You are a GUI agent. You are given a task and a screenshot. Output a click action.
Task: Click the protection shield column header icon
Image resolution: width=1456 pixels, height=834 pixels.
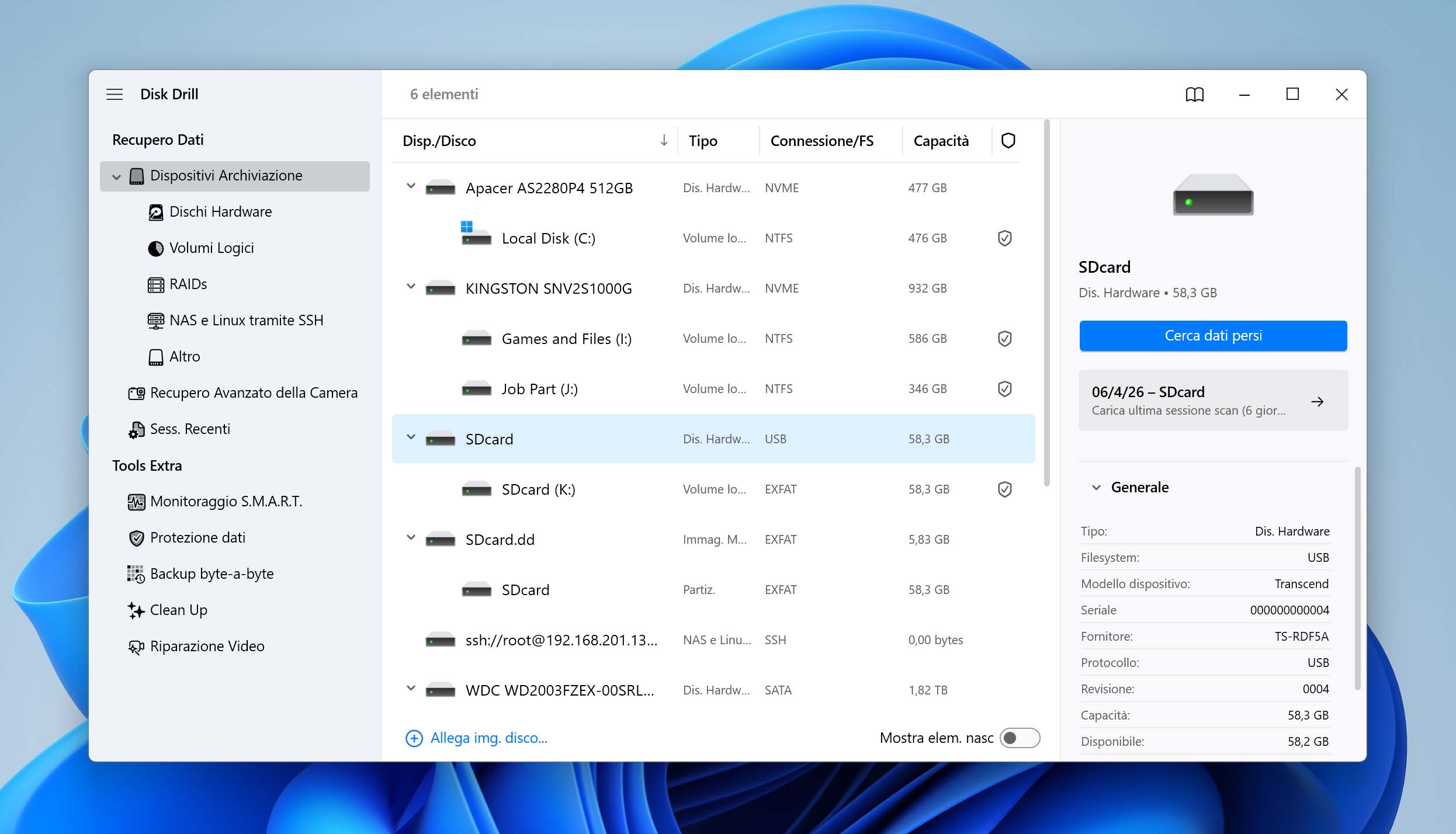(x=1008, y=140)
